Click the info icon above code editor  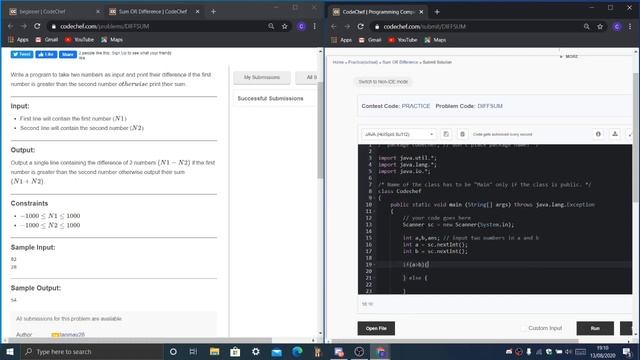598,134
